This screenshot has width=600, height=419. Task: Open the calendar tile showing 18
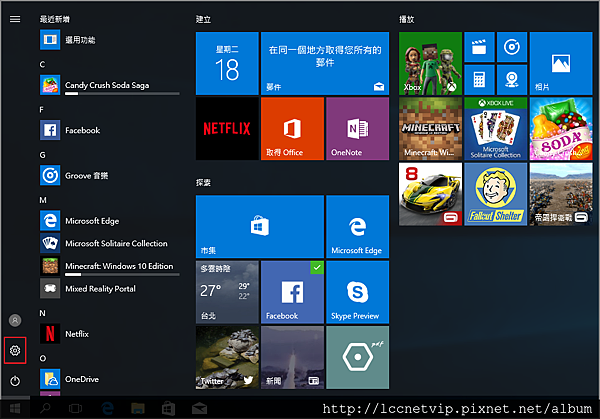click(x=227, y=63)
